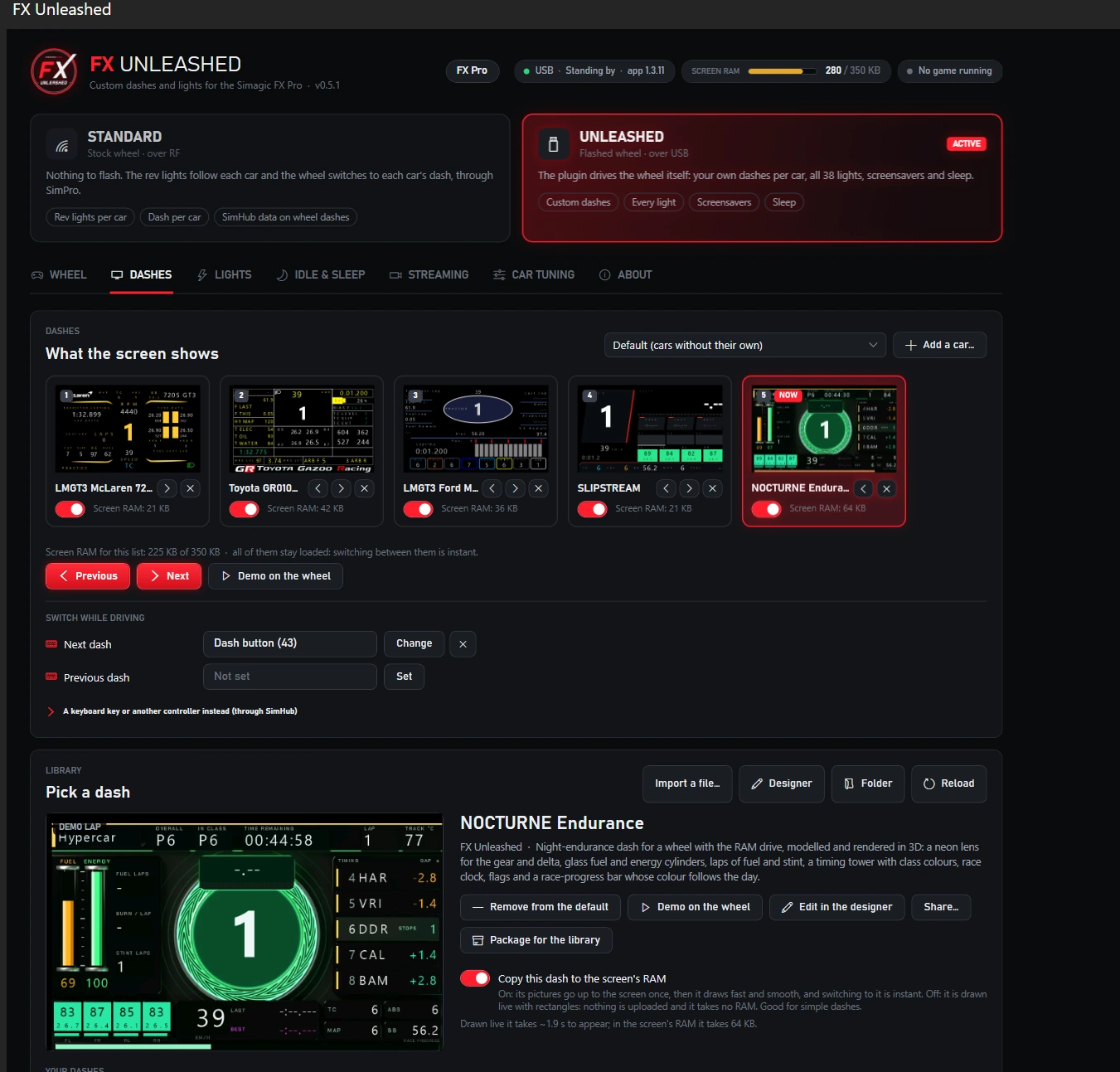Expand keyboard key or another controller option

(173, 711)
